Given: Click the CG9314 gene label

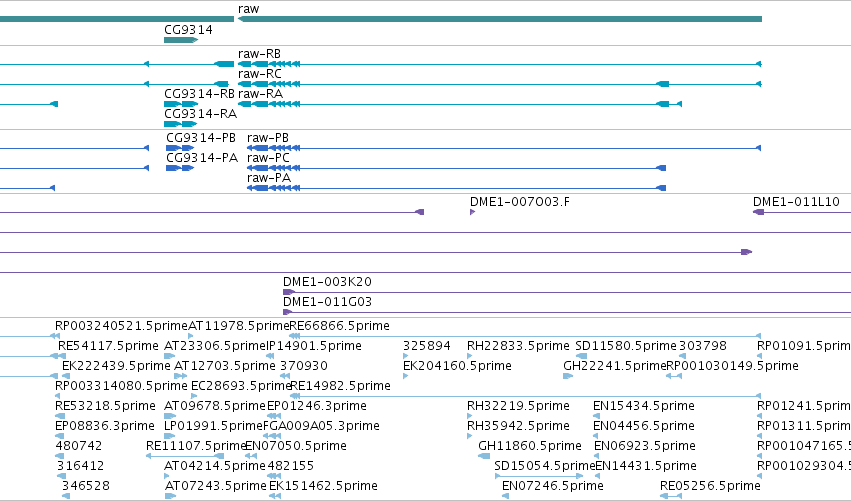Looking at the screenshot, I should [x=188, y=29].
